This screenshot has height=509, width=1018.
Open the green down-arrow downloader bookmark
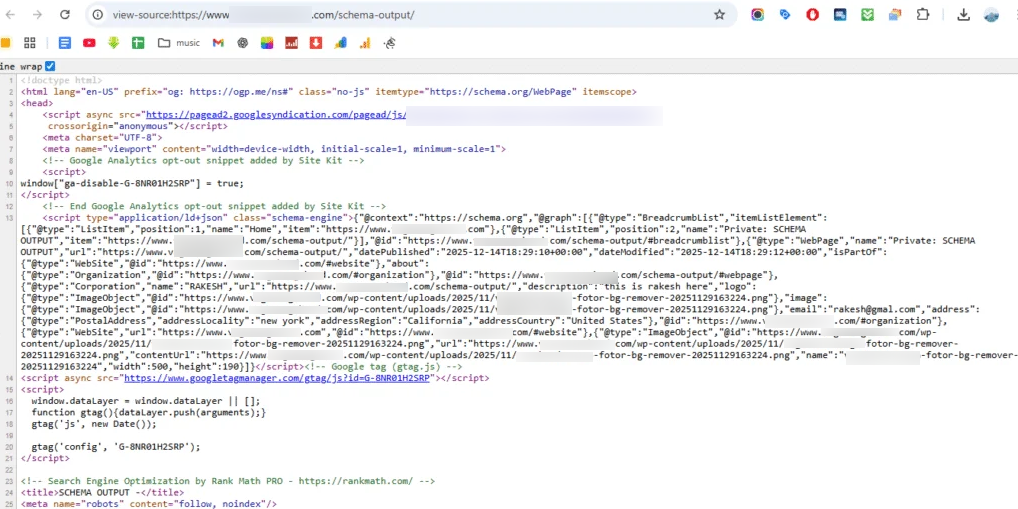coord(114,43)
